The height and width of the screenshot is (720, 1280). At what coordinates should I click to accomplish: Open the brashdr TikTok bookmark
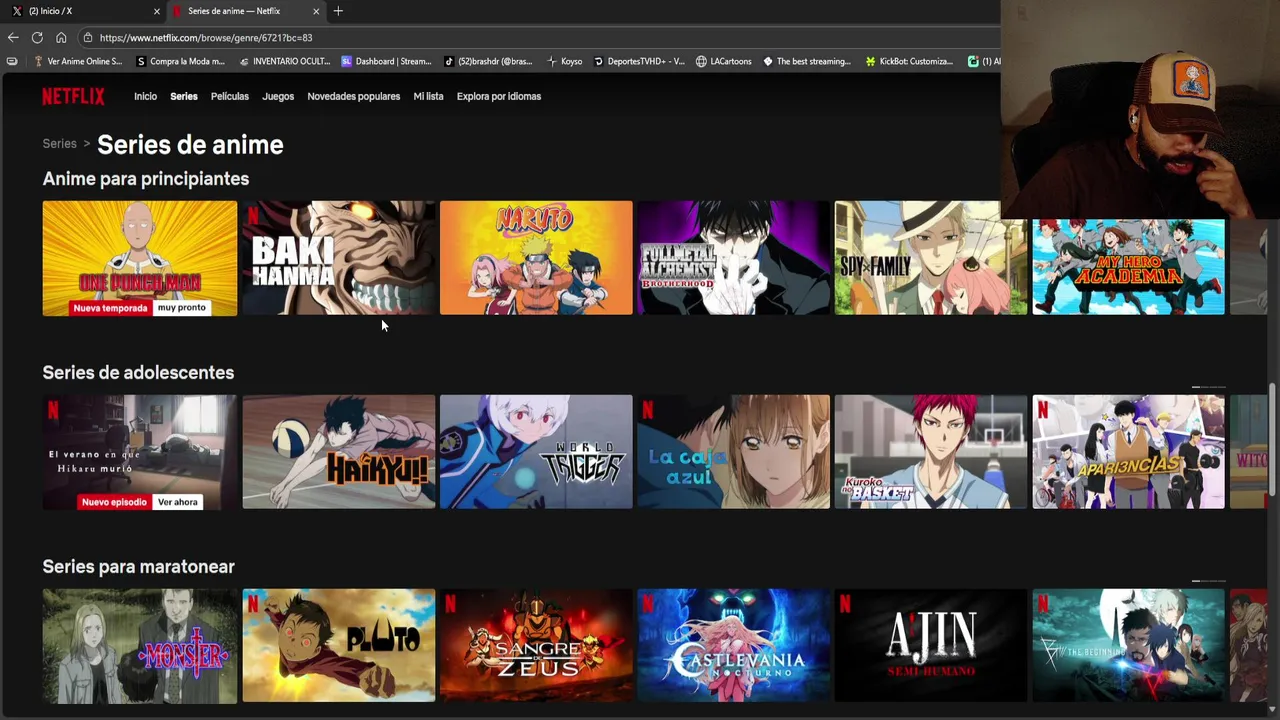(488, 61)
